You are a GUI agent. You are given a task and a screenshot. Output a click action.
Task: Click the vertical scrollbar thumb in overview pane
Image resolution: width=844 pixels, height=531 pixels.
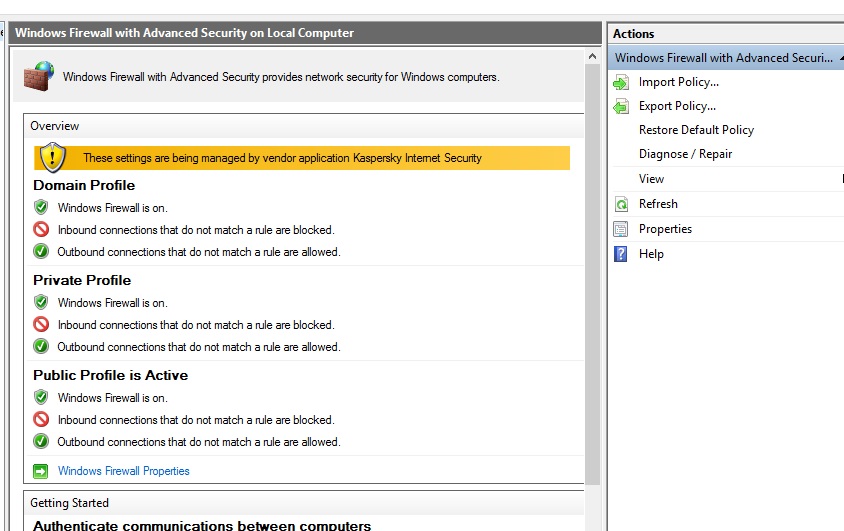point(592,275)
